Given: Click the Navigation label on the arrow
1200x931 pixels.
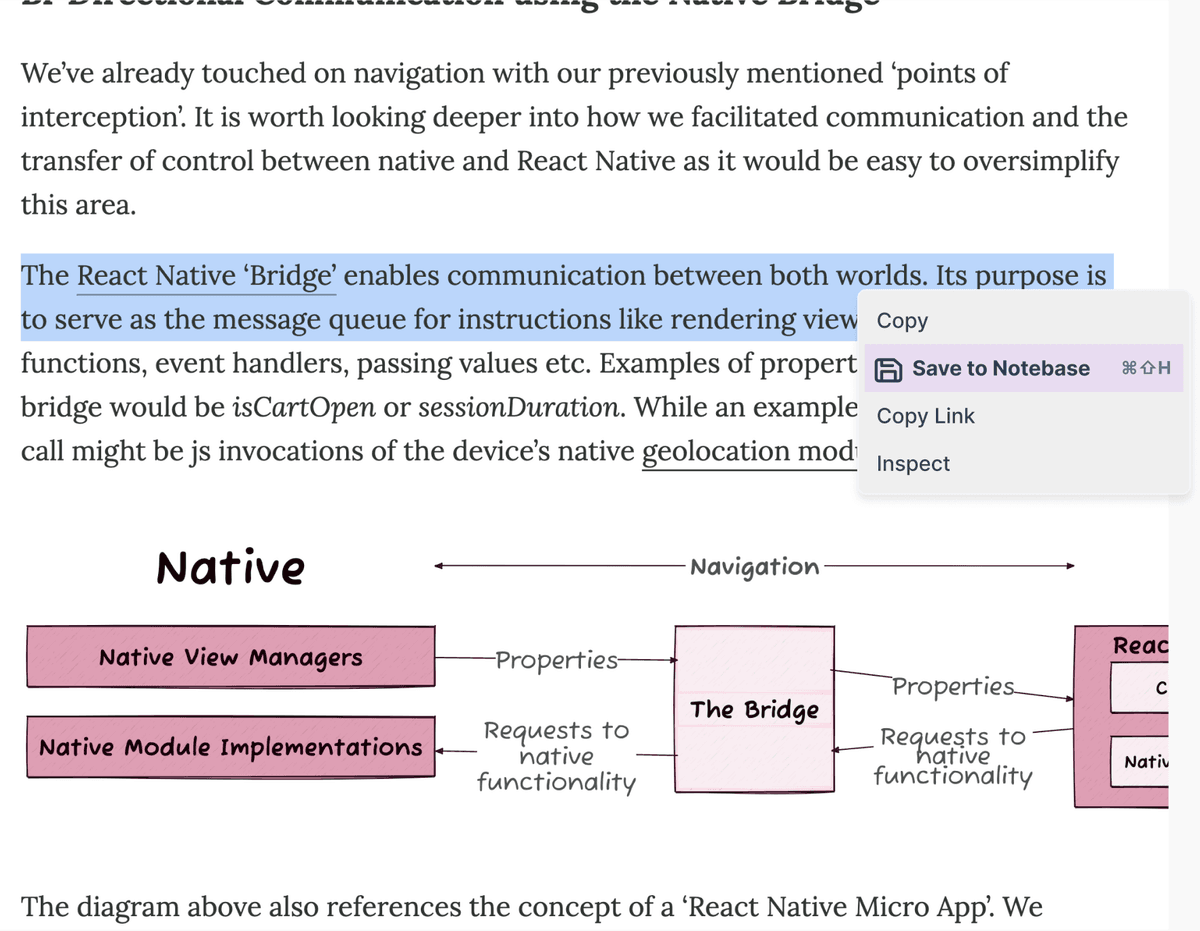Looking at the screenshot, I should coord(754,567).
